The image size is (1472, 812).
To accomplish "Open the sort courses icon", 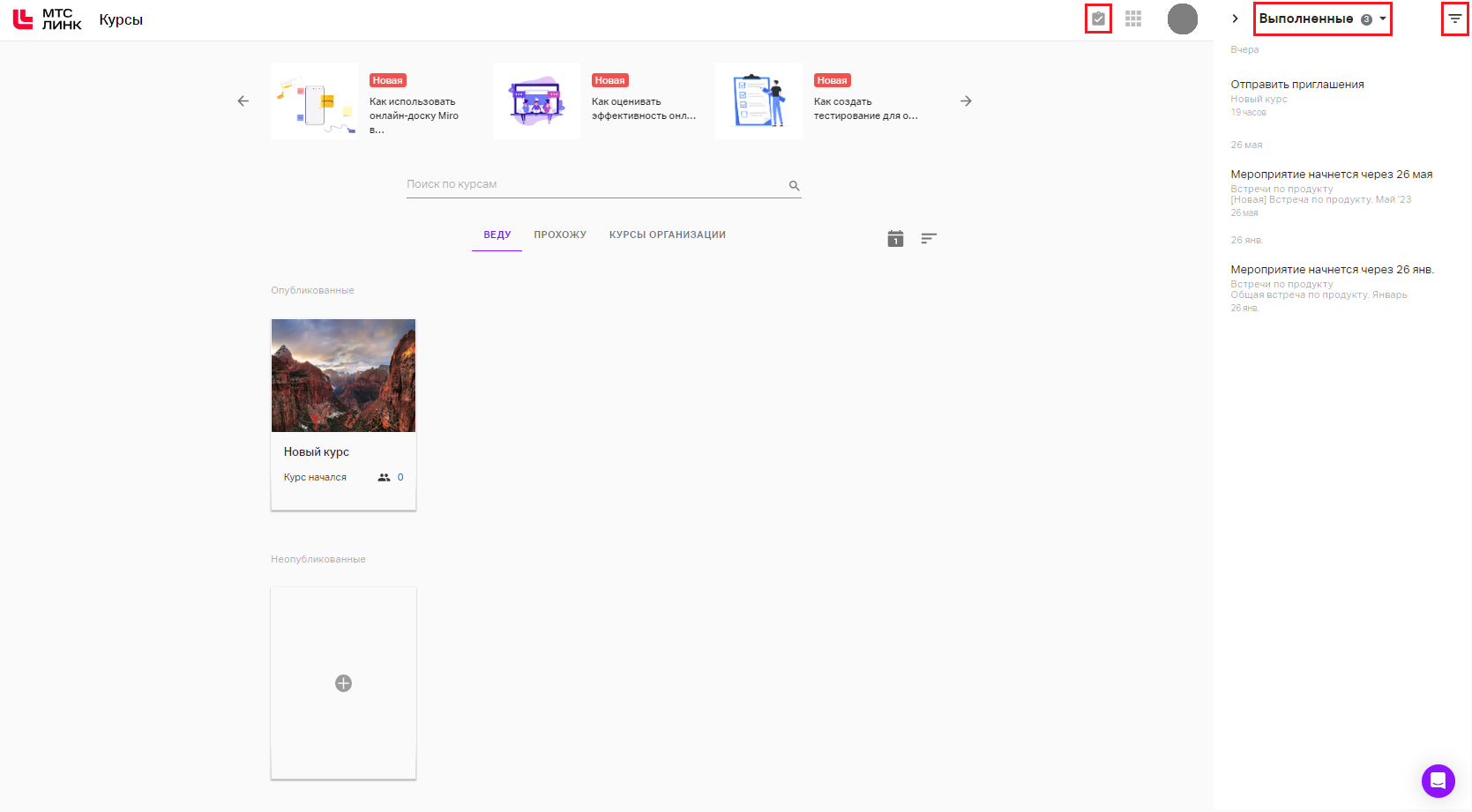I will pos(929,238).
